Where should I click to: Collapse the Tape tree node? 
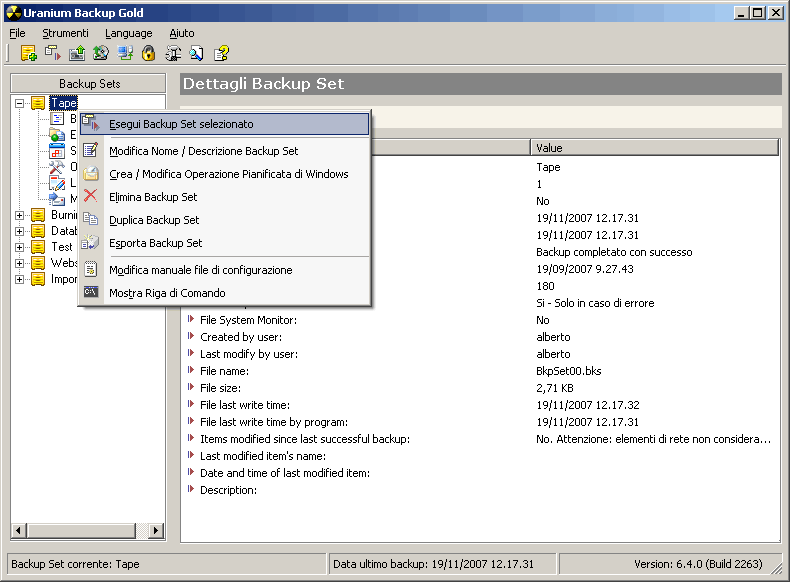pyautogui.click(x=20, y=103)
